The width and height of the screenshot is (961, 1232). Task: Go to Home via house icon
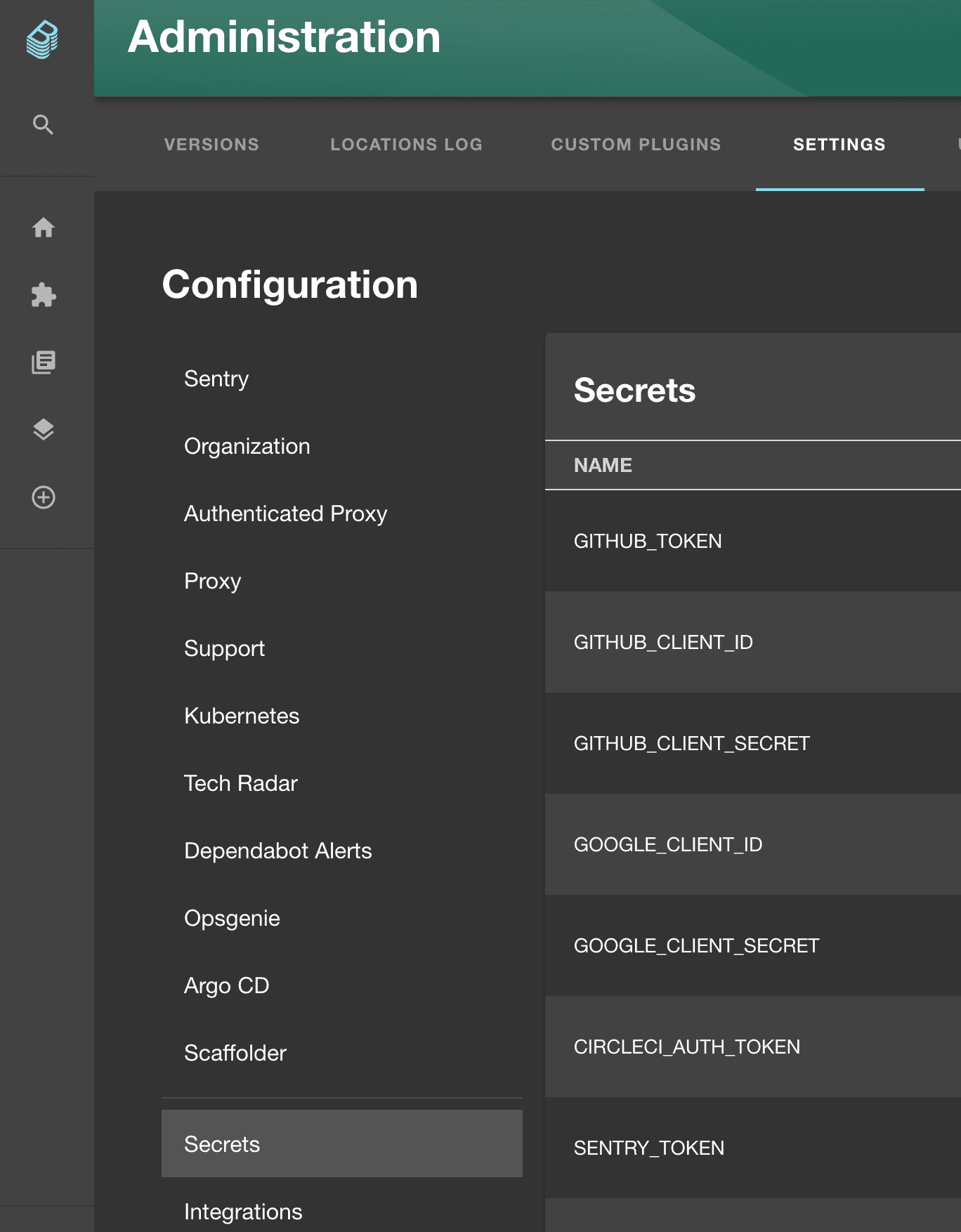click(x=44, y=228)
